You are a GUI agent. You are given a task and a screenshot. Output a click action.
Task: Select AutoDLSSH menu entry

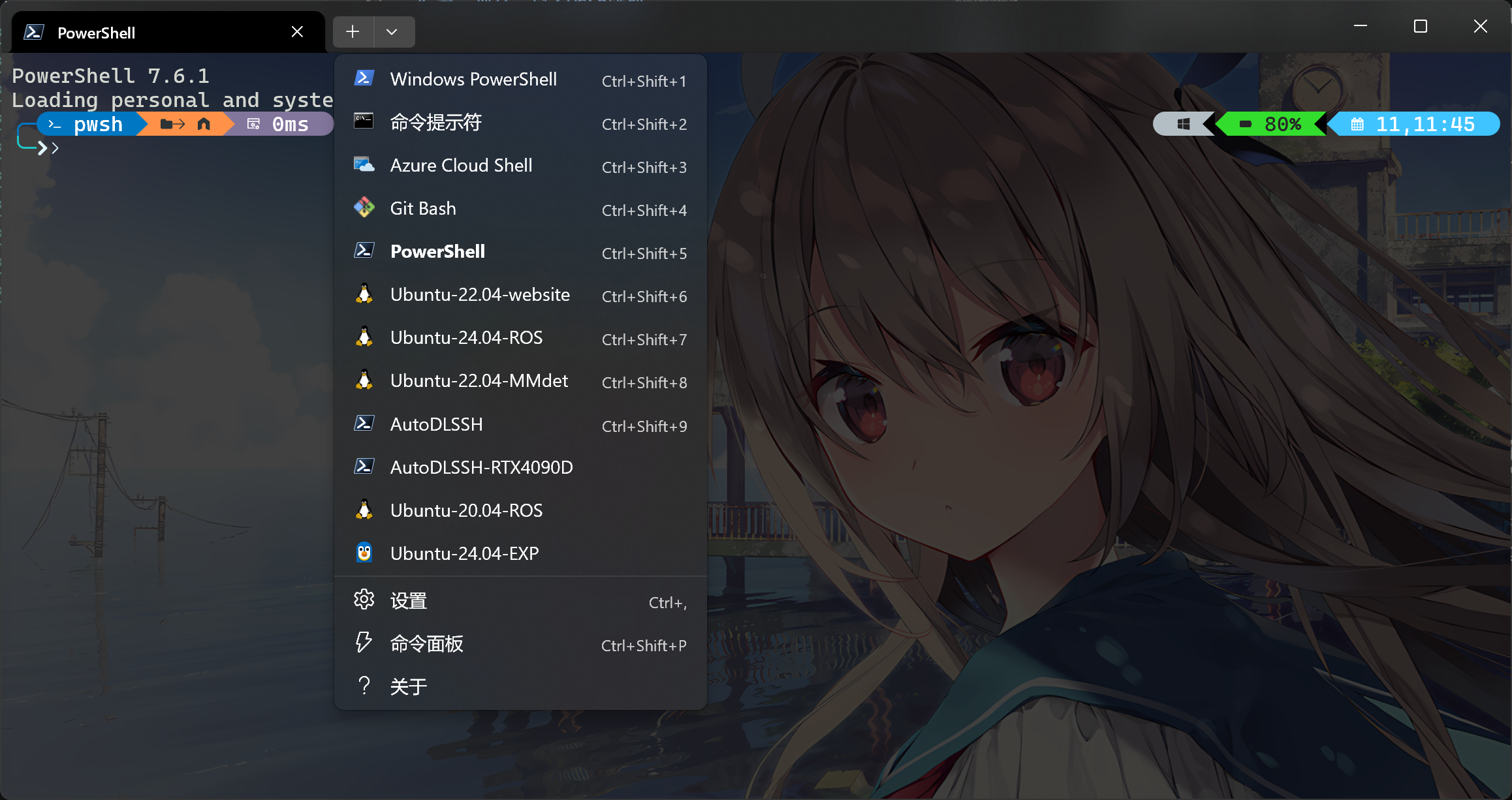coord(520,425)
